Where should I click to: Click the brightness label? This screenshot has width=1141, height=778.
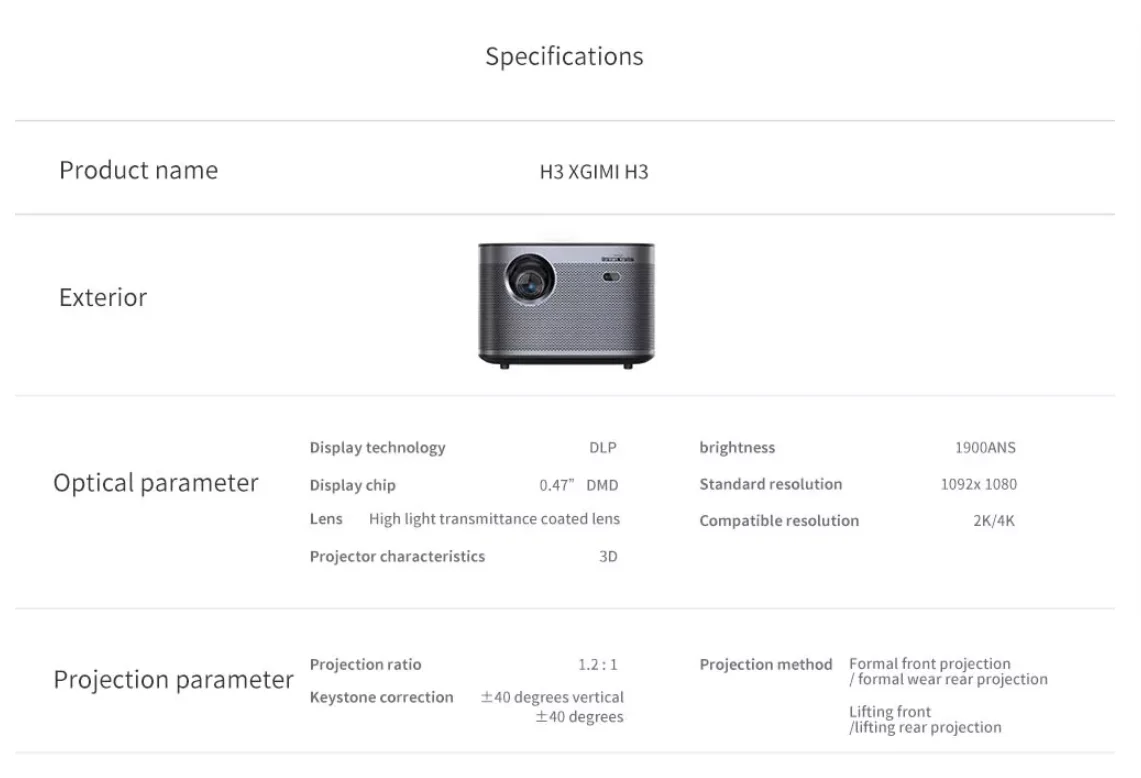pyautogui.click(x=737, y=448)
